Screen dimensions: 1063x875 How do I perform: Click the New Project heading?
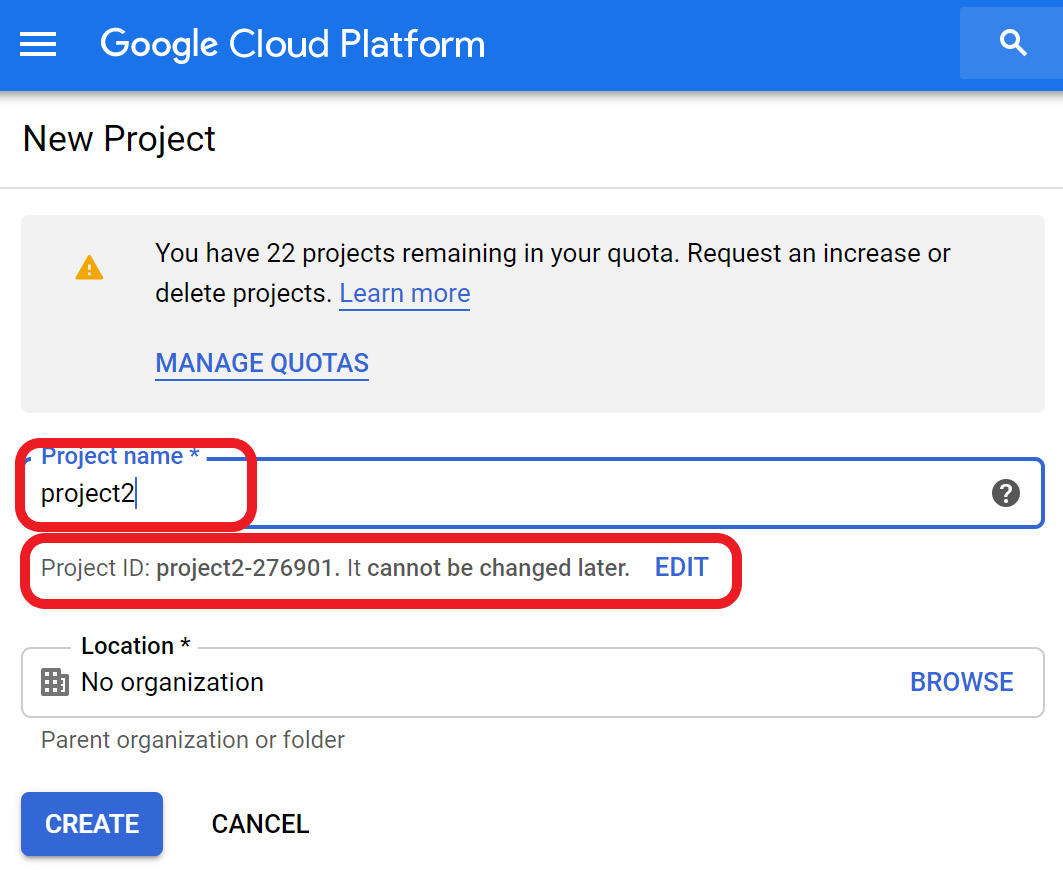pos(119,140)
